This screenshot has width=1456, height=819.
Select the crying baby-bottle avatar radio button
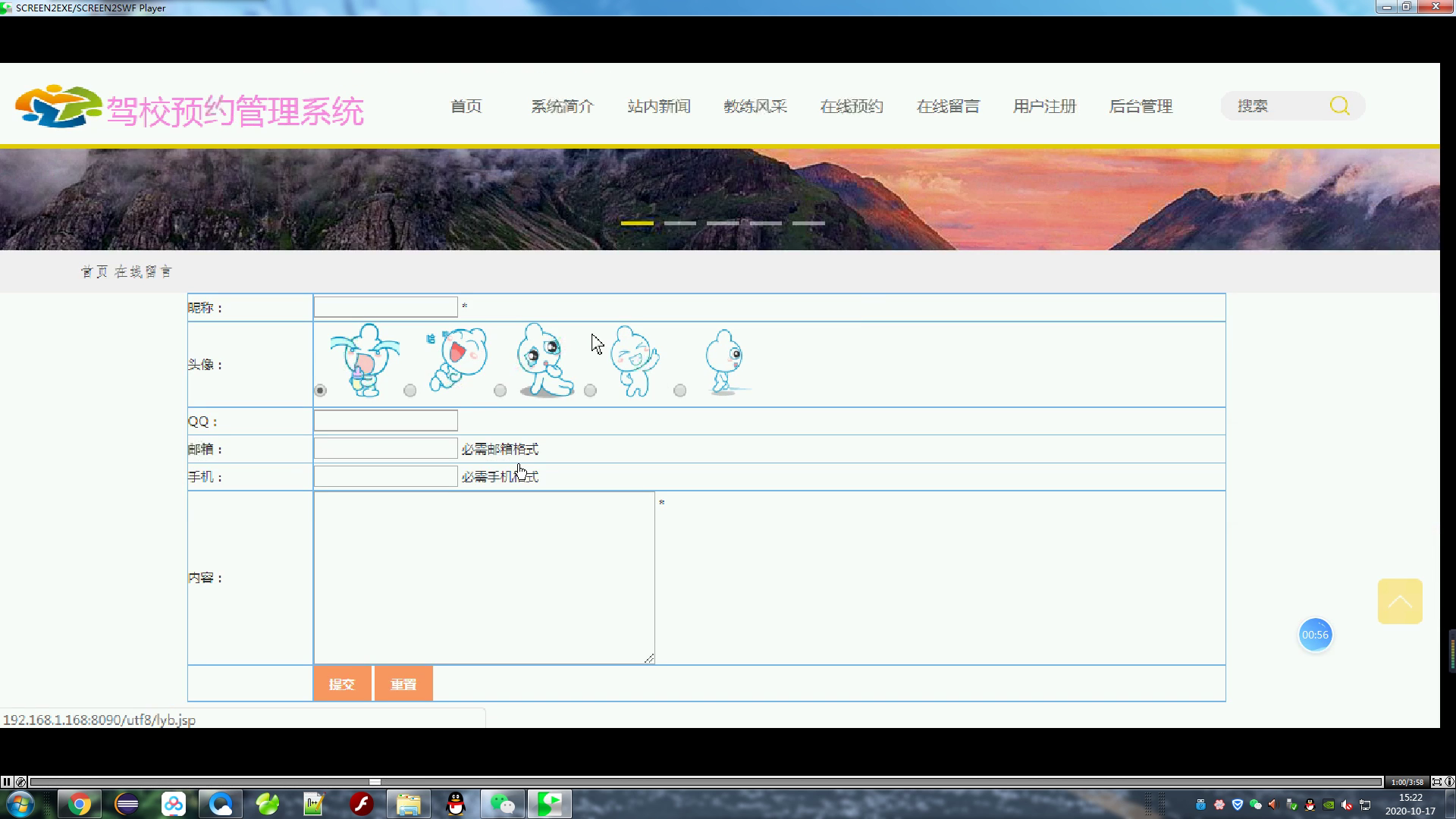(320, 391)
